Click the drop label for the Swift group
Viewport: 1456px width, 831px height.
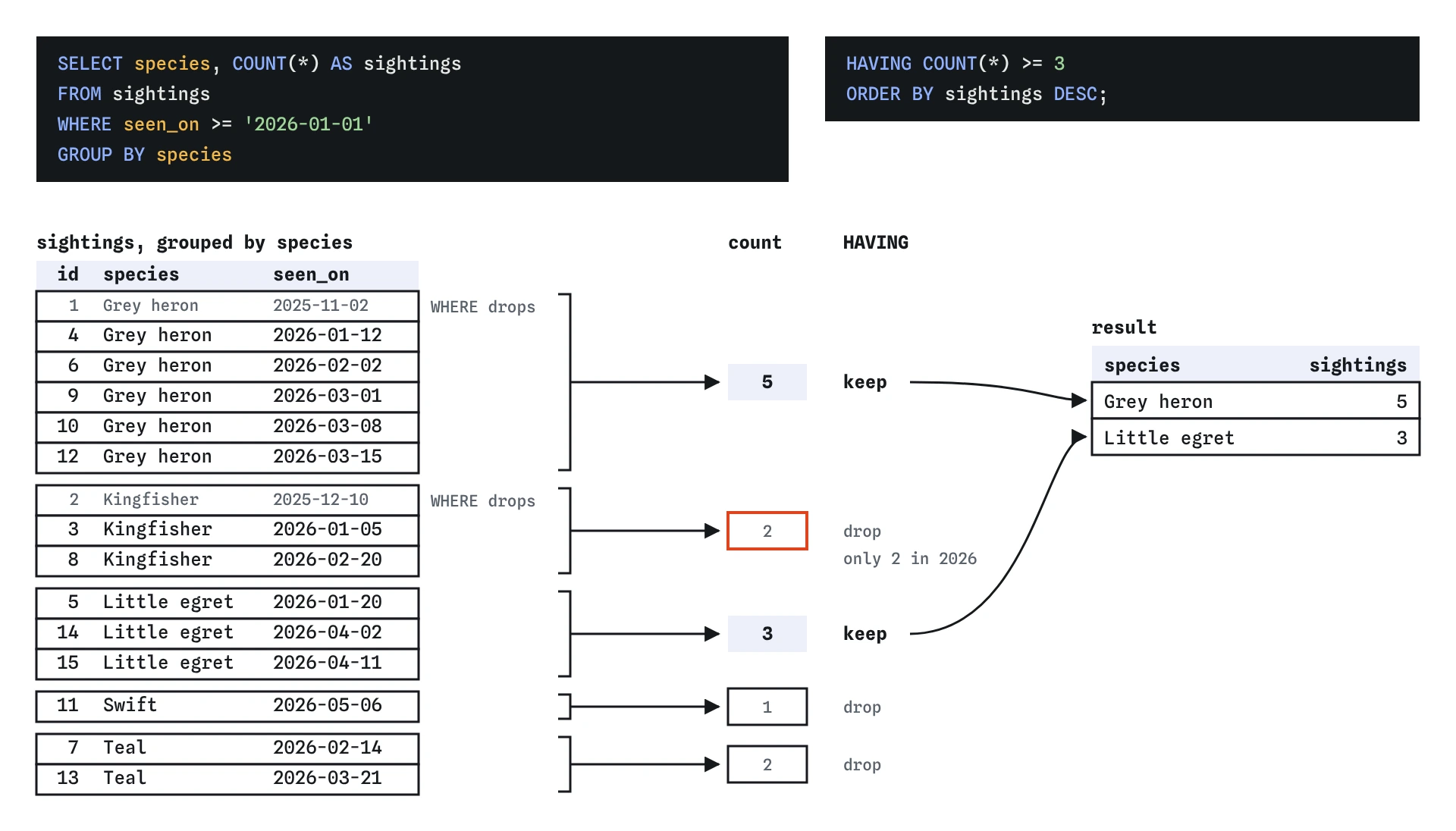click(x=862, y=707)
